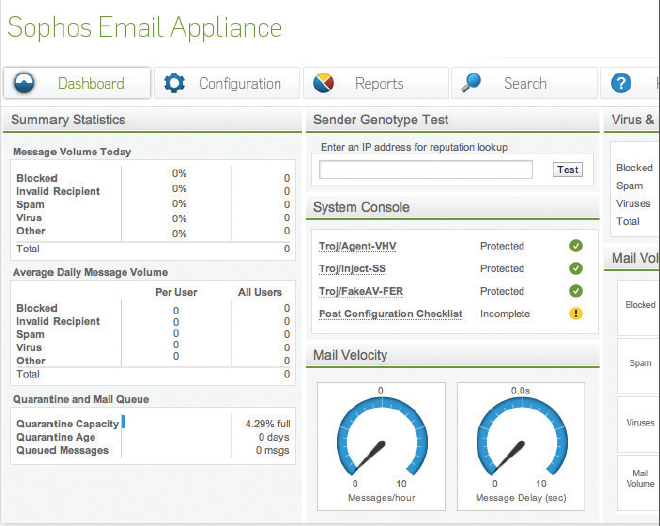This screenshot has height=526, width=660.
Task: Click 'Average Daily Message Volume' heading
Action: [90, 272]
